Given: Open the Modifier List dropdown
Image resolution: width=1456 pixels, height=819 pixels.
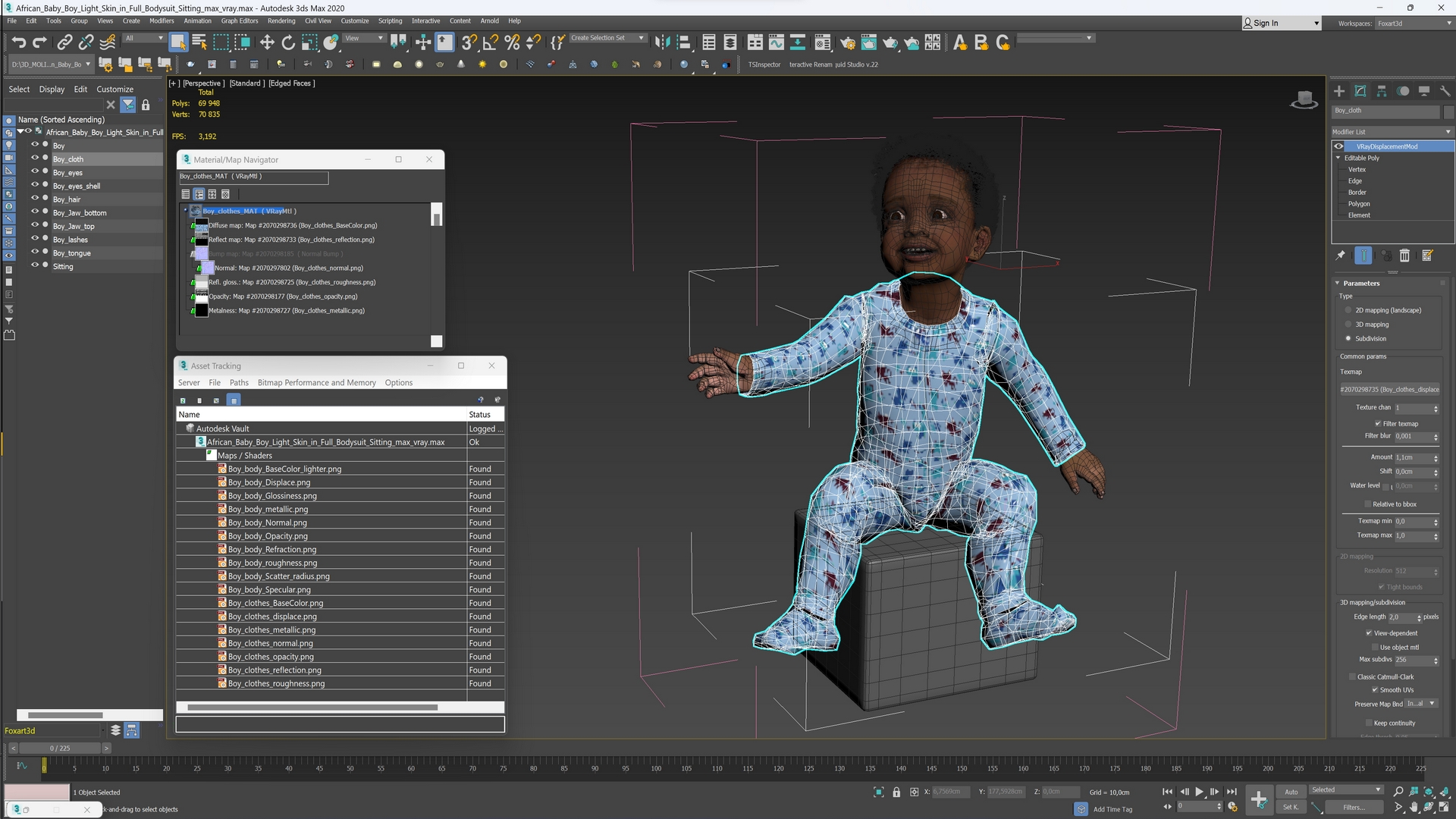Looking at the screenshot, I should (x=1392, y=132).
